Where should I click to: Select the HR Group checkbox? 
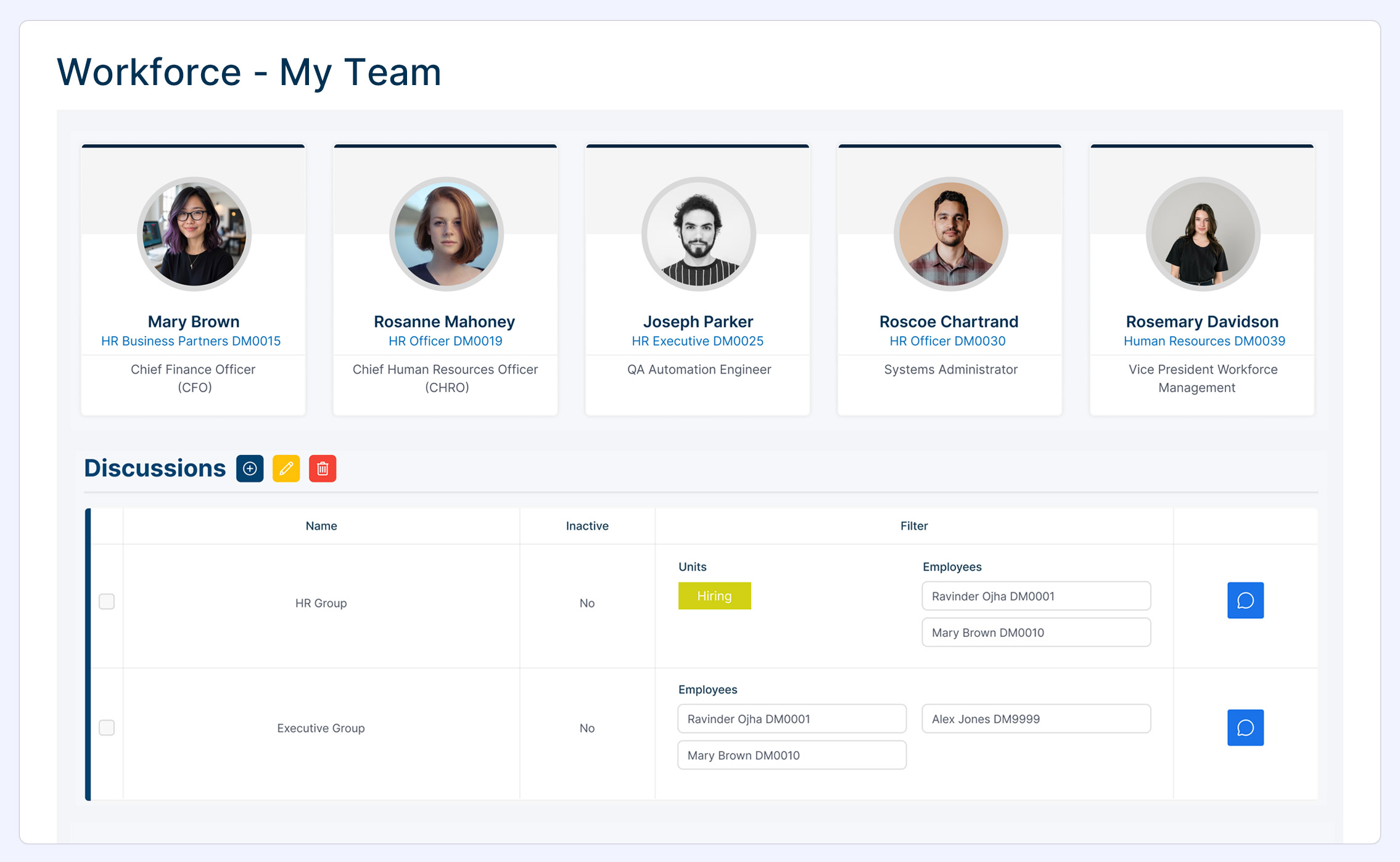coord(107,601)
